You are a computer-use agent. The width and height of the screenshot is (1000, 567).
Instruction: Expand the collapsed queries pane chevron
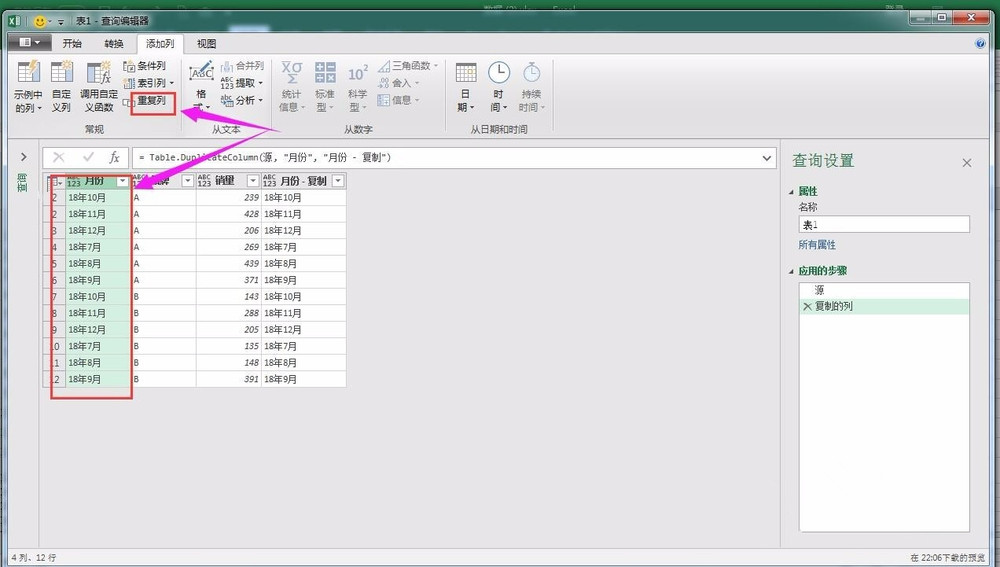click(24, 157)
